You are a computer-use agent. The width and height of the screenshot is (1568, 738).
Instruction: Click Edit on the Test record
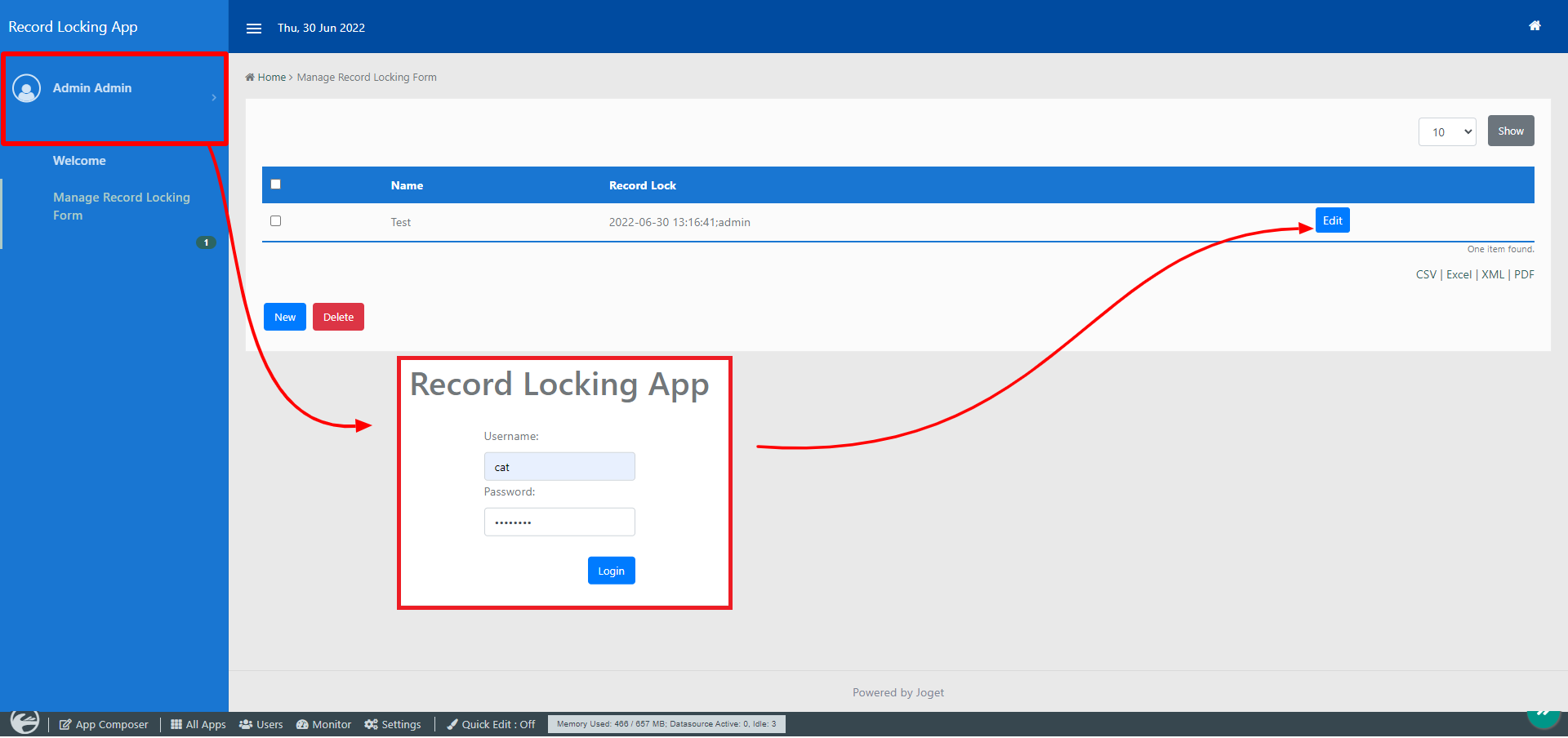point(1333,220)
